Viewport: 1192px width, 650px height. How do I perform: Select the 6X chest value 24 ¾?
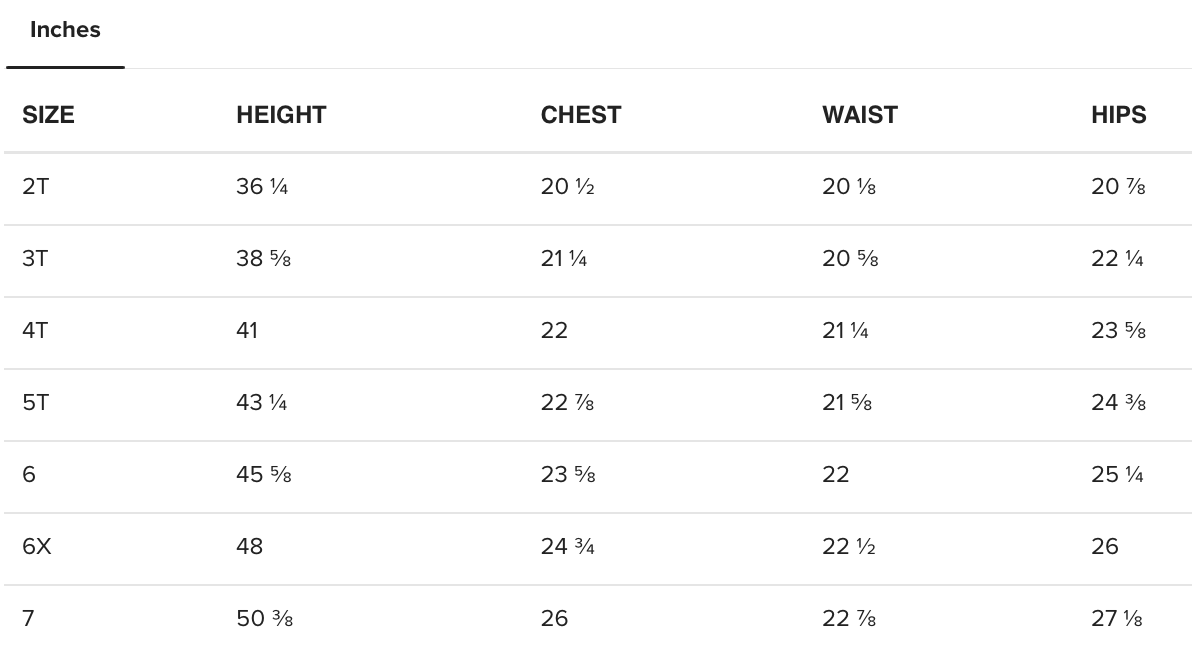[568, 547]
